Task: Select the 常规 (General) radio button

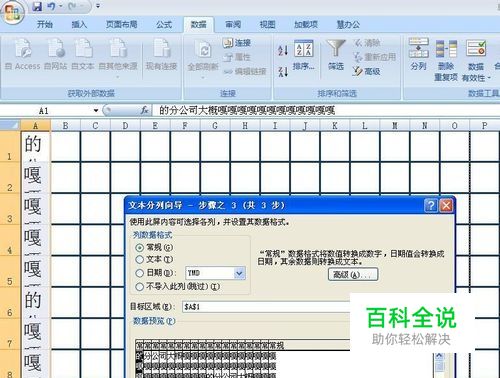Action: pos(140,248)
